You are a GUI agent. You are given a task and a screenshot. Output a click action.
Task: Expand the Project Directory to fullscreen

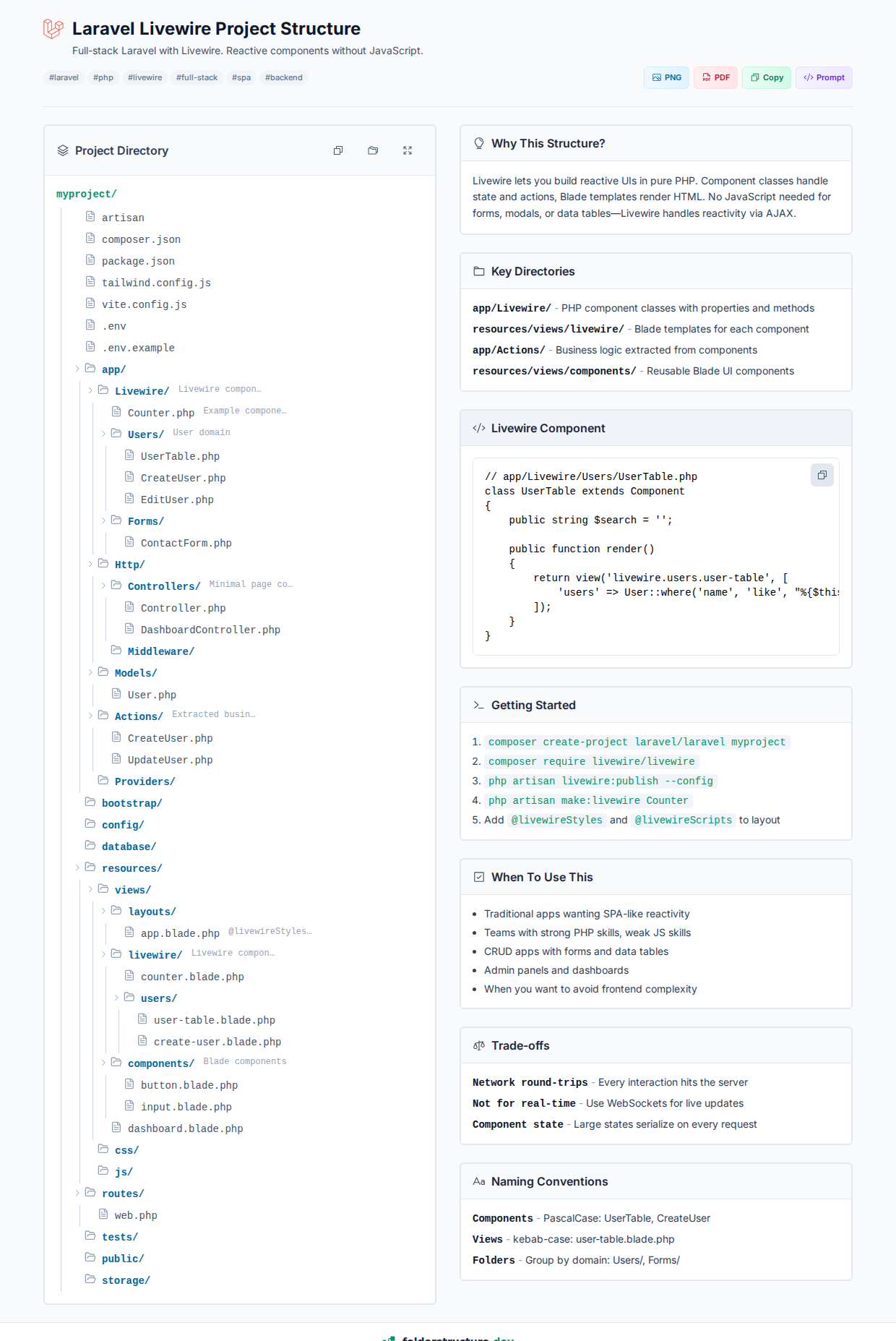coord(408,150)
